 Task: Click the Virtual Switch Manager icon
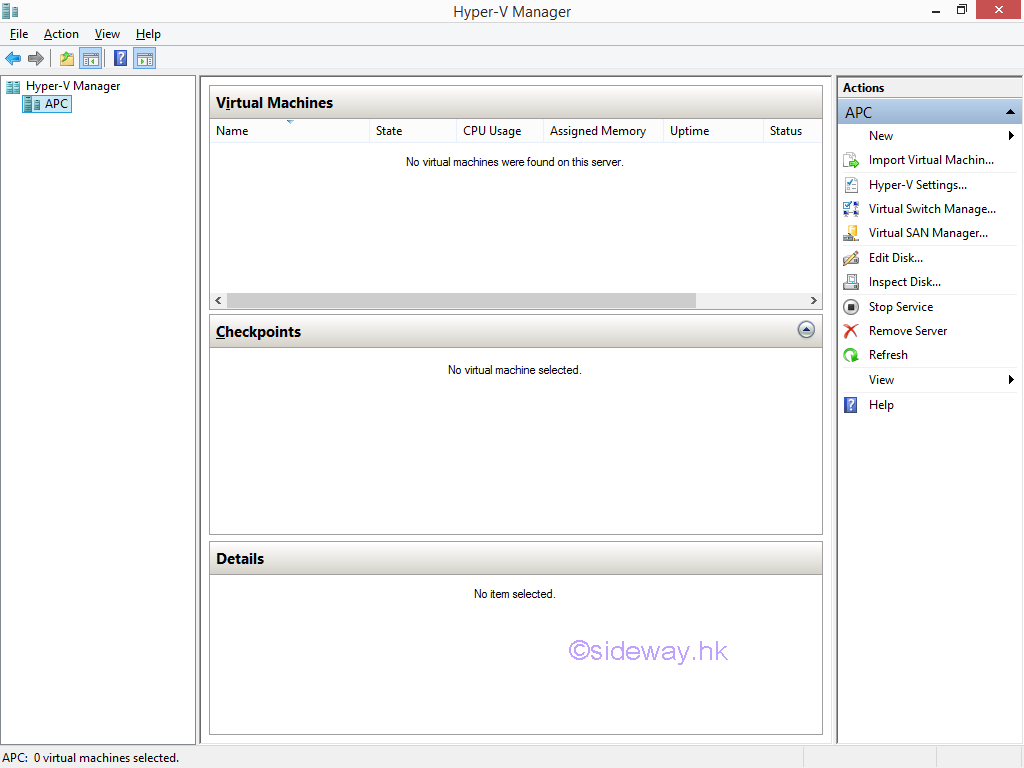pyautogui.click(x=851, y=209)
